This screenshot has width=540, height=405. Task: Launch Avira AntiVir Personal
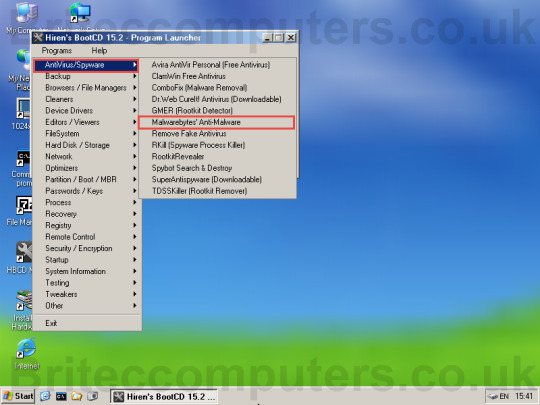217,65
